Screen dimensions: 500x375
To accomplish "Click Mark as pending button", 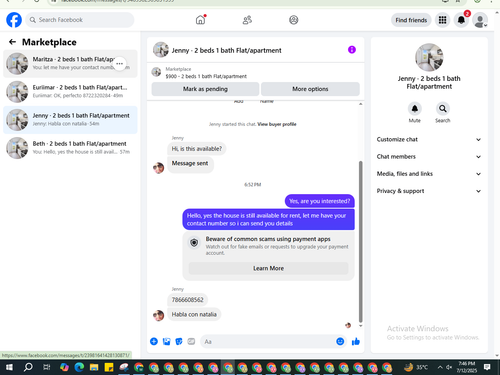I will 205,89.
